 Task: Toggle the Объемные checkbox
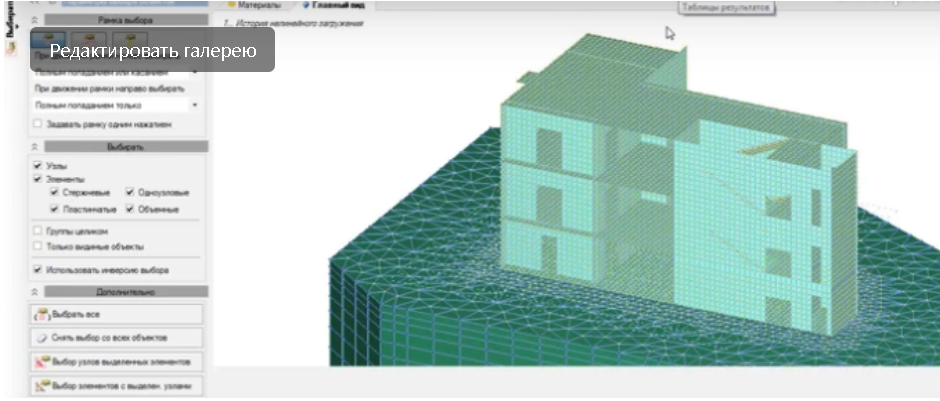point(130,209)
